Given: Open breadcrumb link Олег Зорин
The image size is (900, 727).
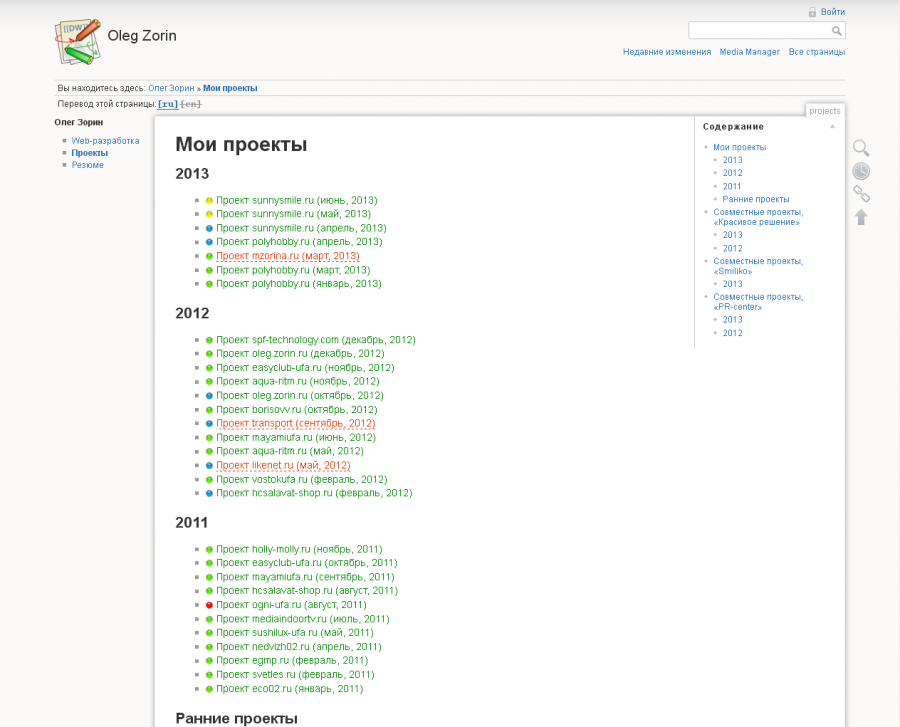Looking at the screenshot, I should (x=171, y=88).
